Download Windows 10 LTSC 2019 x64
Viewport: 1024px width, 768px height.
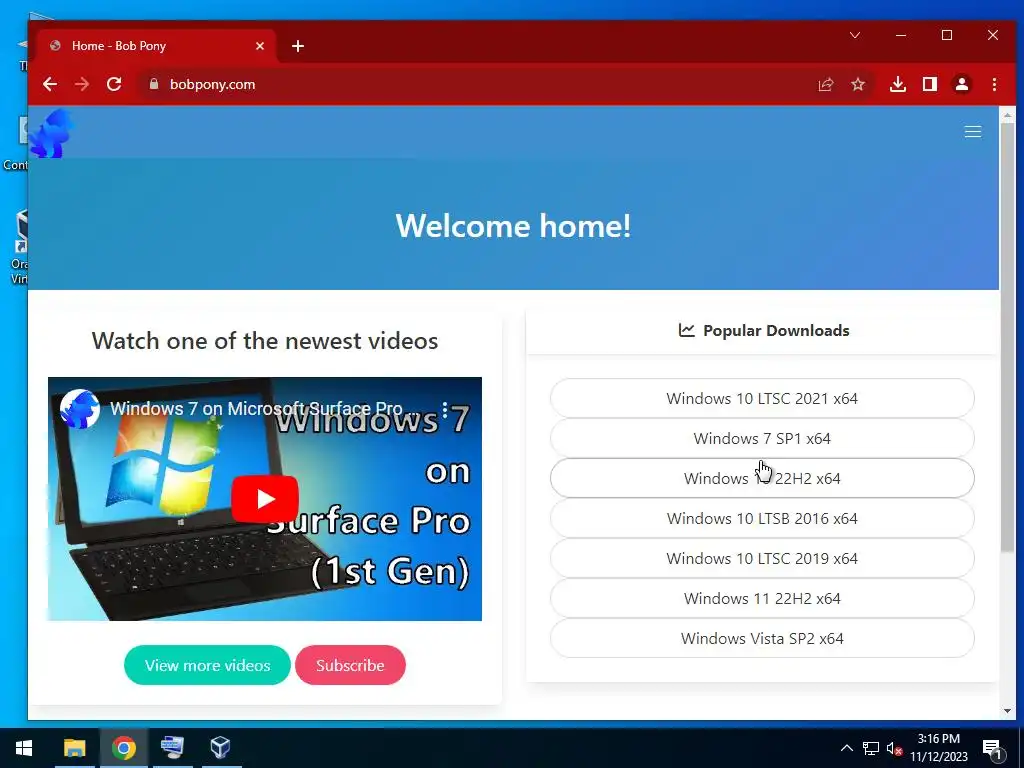(762, 558)
